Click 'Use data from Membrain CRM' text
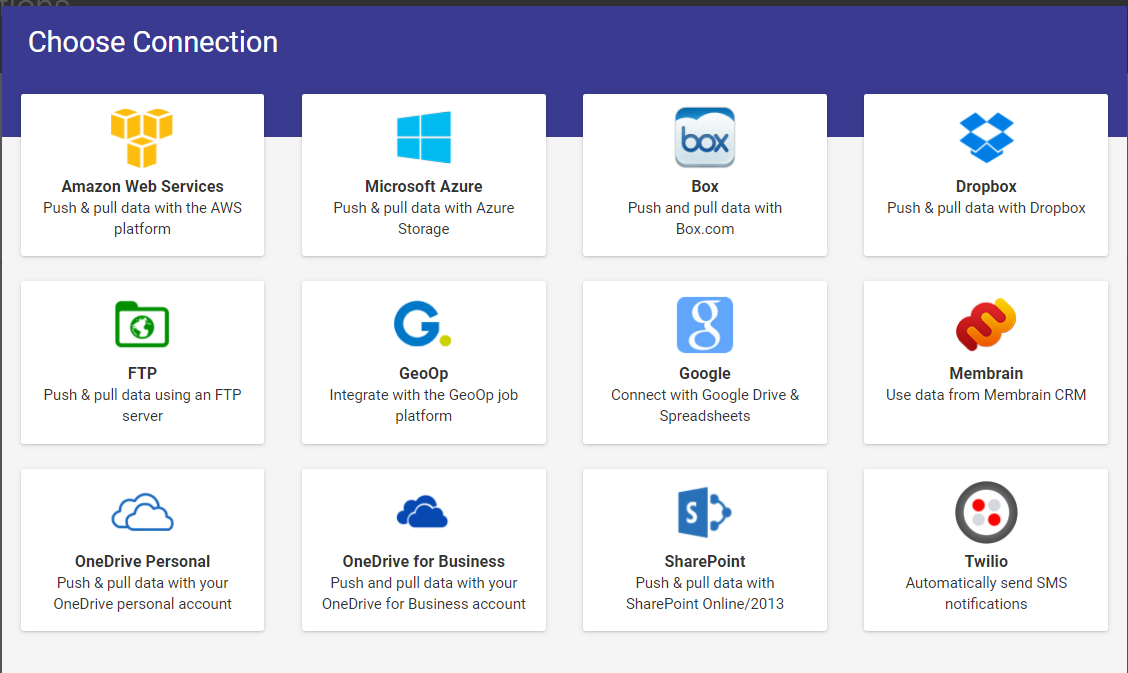This screenshot has height=673, width=1128. click(986, 395)
